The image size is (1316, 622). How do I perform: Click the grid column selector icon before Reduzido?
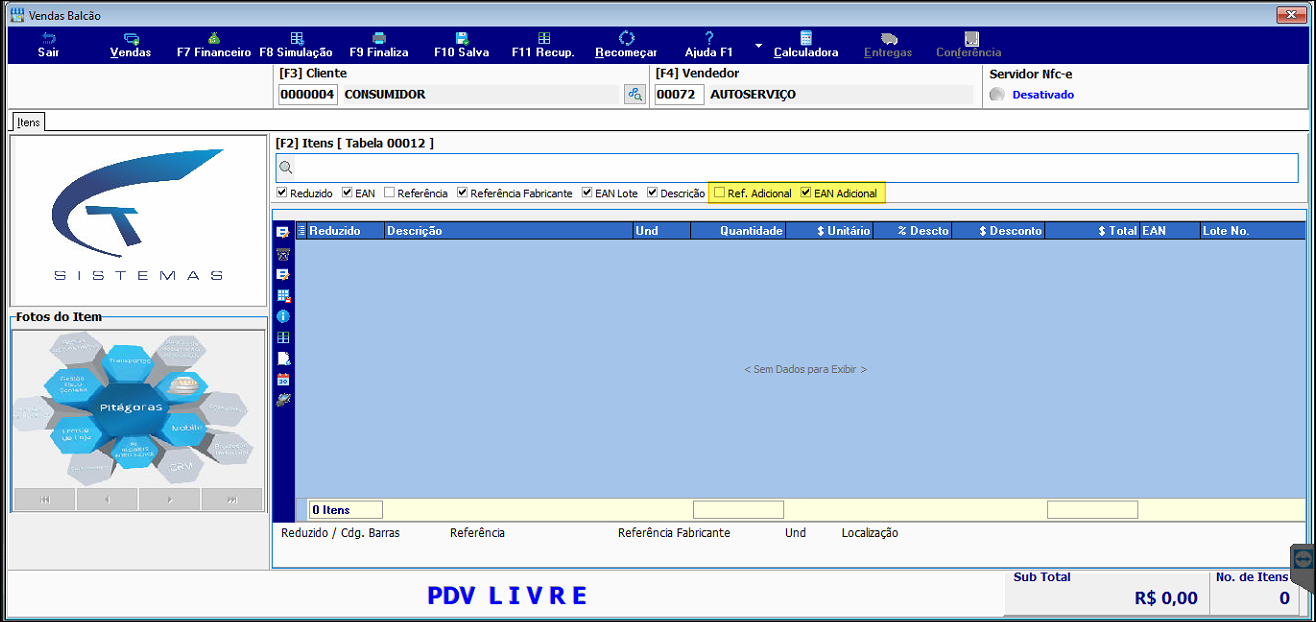[x=302, y=231]
